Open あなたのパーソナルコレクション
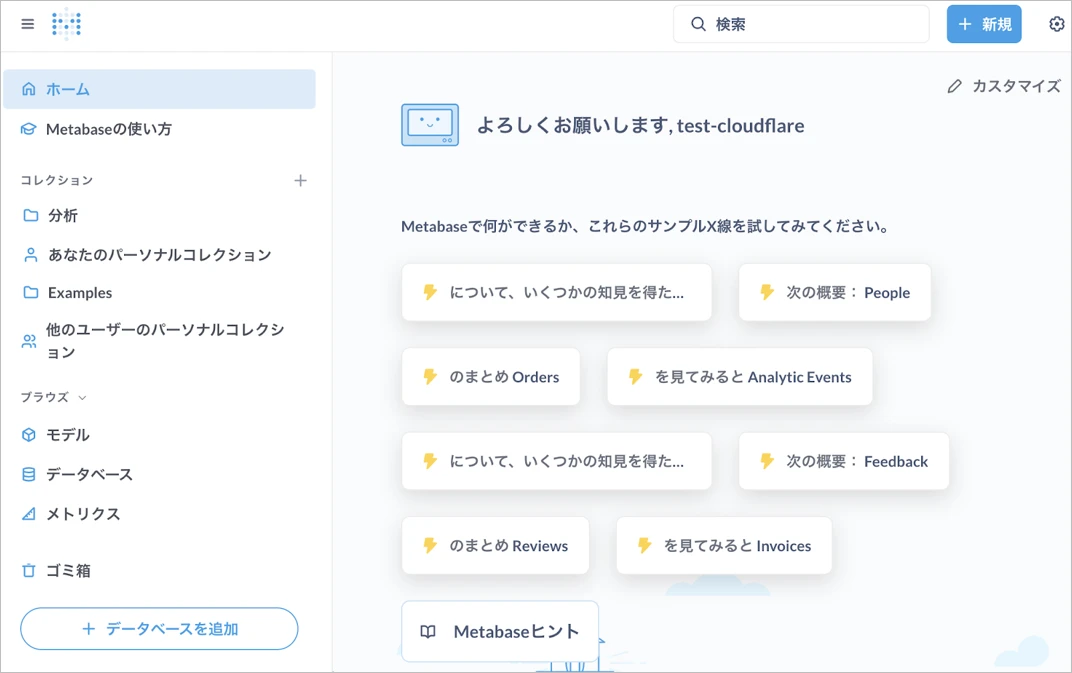This screenshot has height=673, width=1072. click(x=159, y=255)
